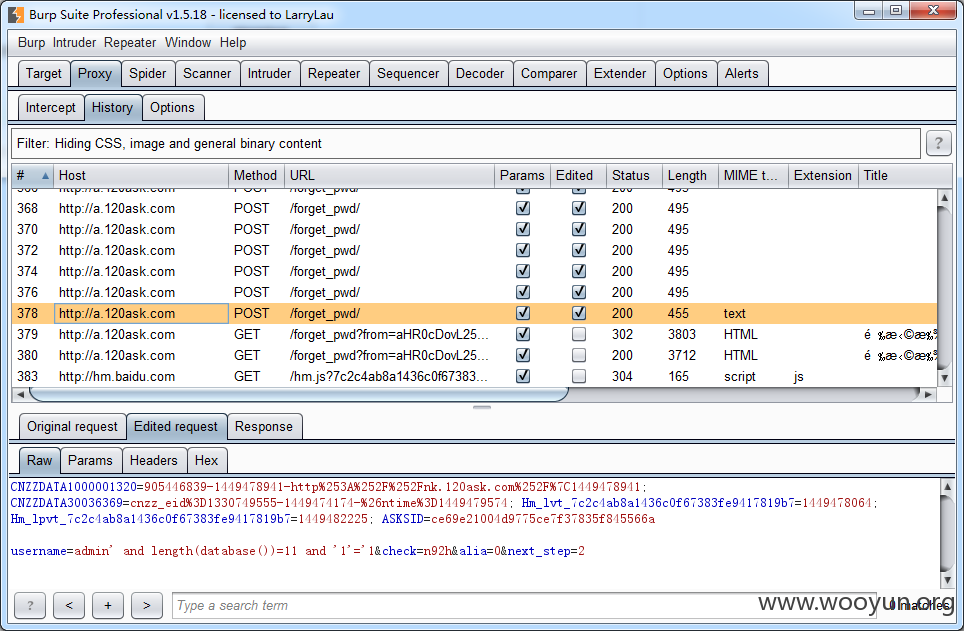Switch to the Params view tab

(90, 461)
